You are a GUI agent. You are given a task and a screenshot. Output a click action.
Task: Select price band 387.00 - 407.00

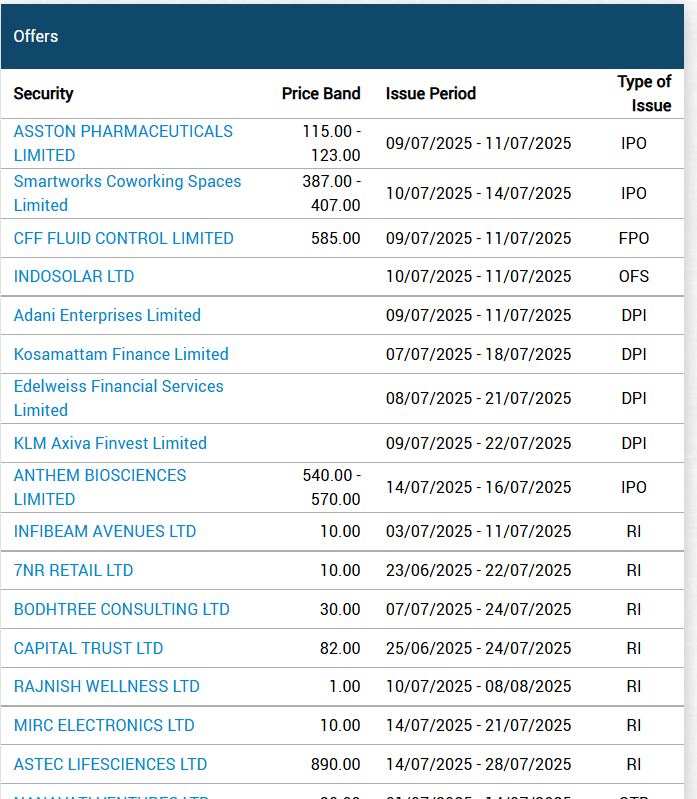point(332,193)
